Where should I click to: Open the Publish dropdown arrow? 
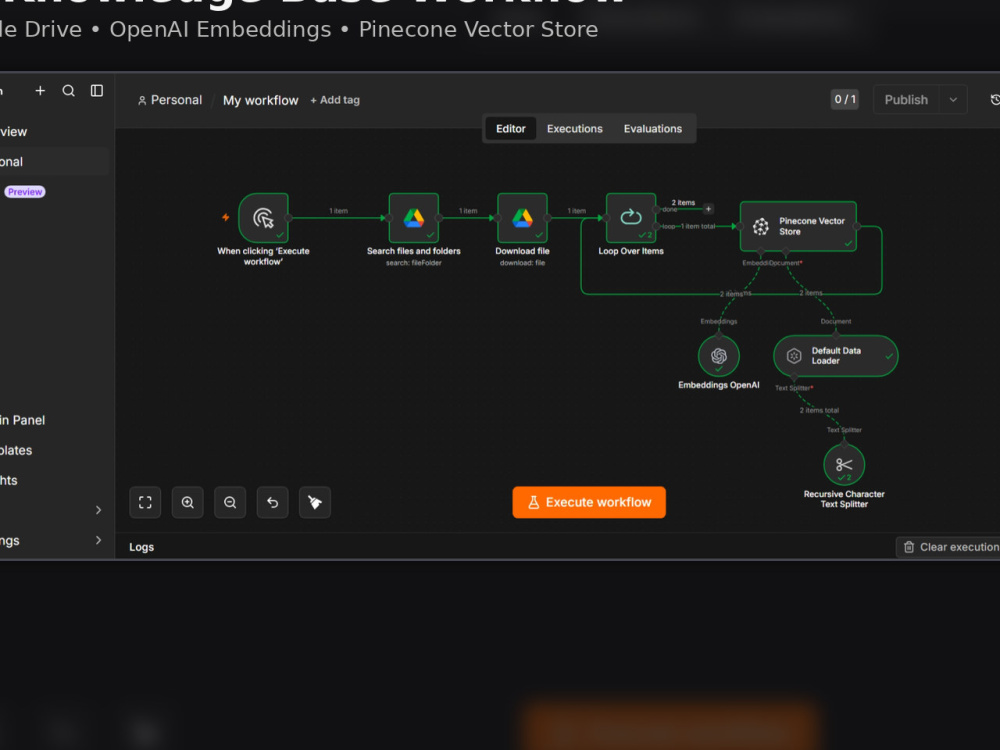pos(953,99)
